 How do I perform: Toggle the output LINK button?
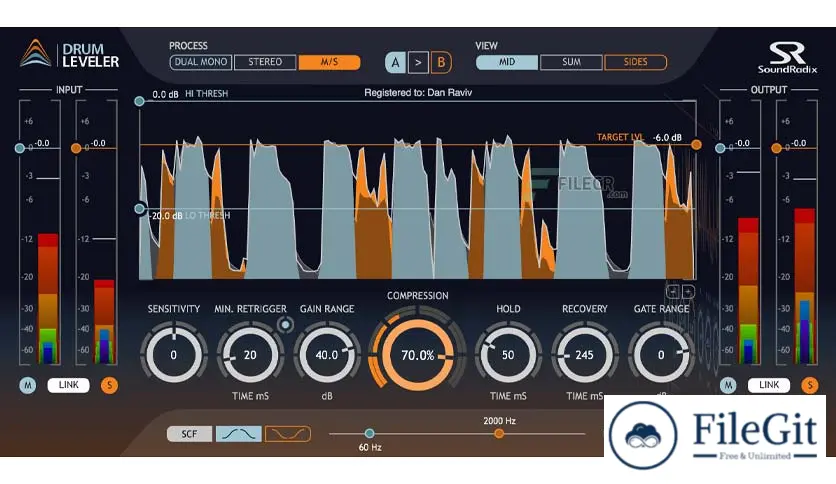tap(769, 385)
